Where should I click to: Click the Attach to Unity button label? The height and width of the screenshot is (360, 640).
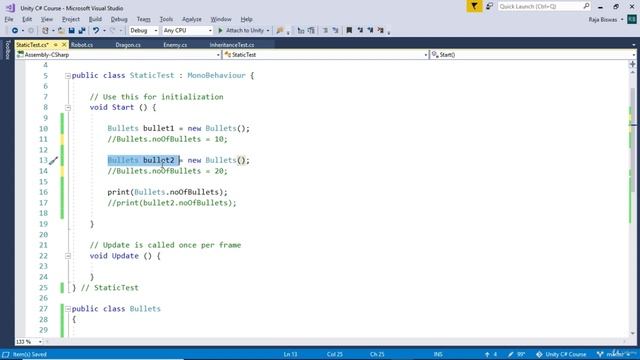(x=245, y=31)
